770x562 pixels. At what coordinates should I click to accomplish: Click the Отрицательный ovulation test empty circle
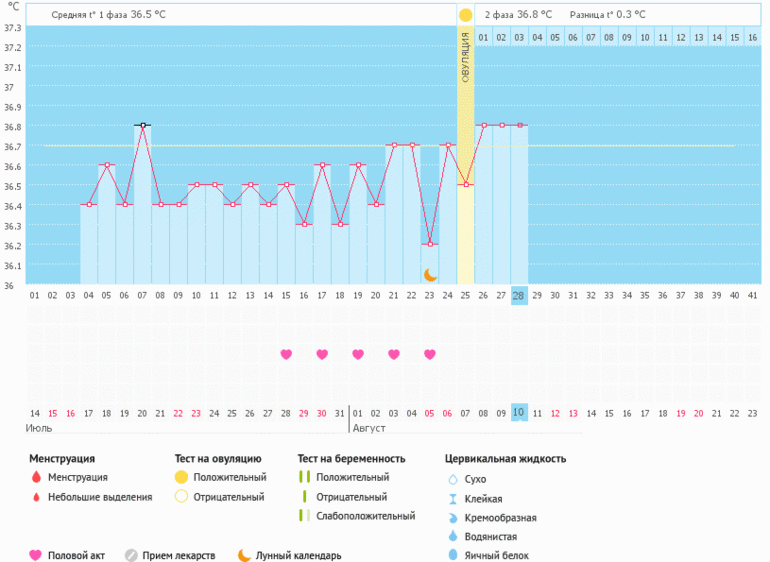point(181,497)
